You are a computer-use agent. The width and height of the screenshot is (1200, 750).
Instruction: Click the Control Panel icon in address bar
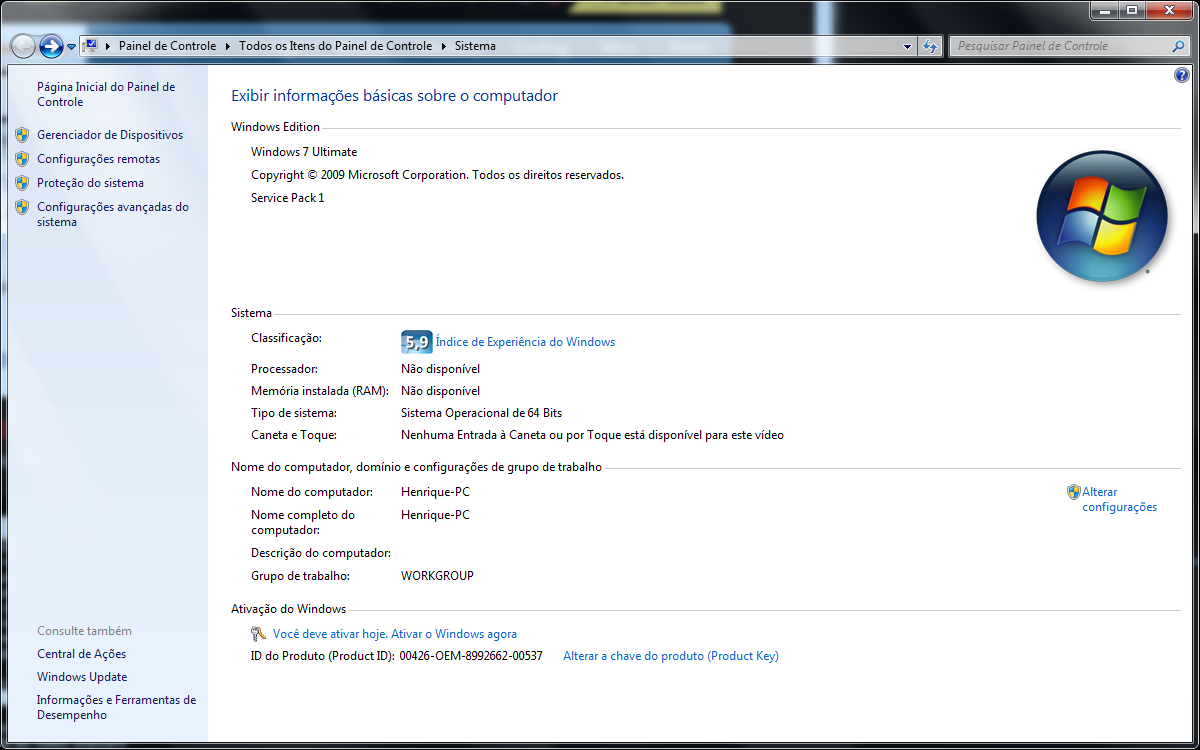tap(90, 46)
